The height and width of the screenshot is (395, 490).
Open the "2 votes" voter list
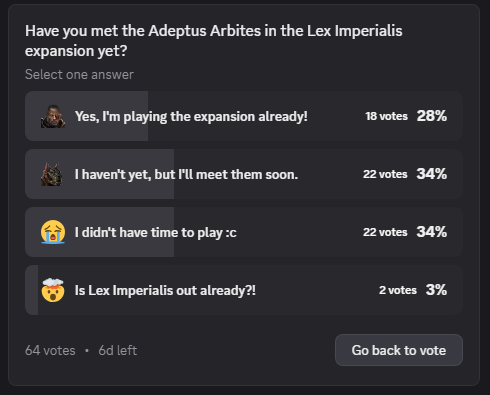398,290
